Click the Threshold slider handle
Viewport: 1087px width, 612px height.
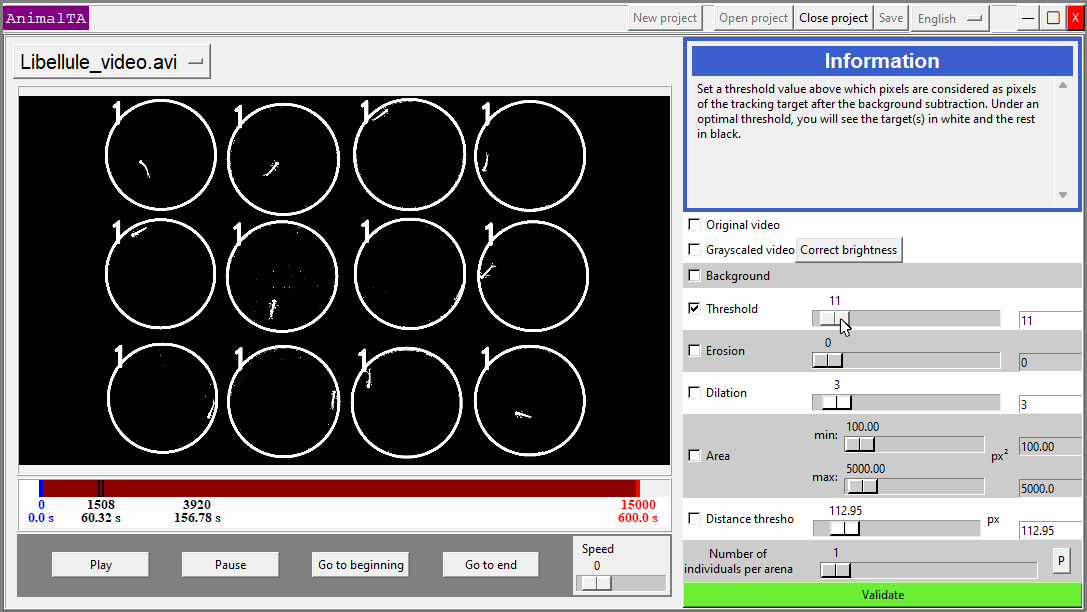[x=834, y=318]
